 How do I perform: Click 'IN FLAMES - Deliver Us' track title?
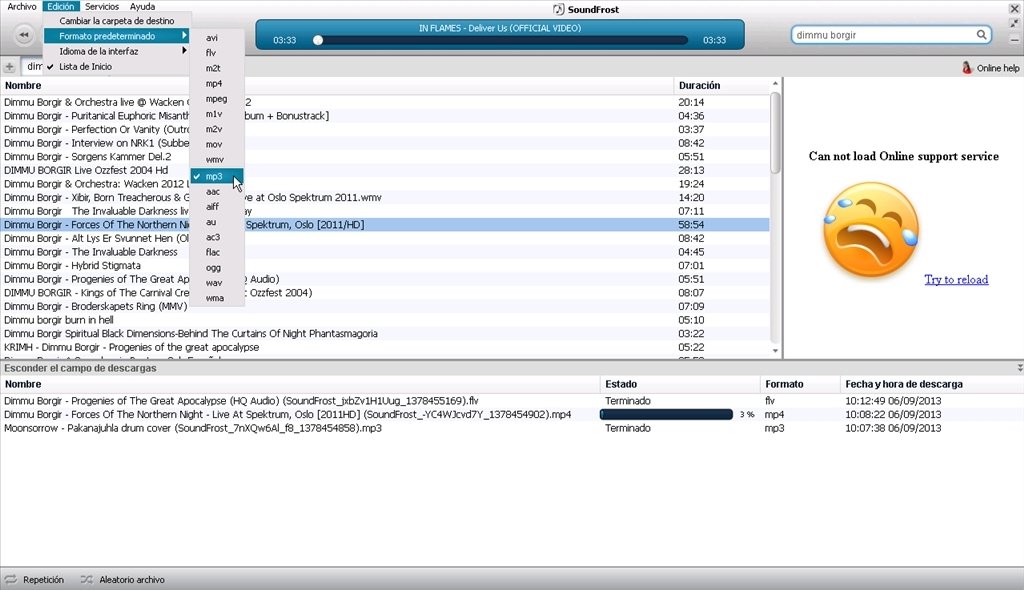coord(500,28)
